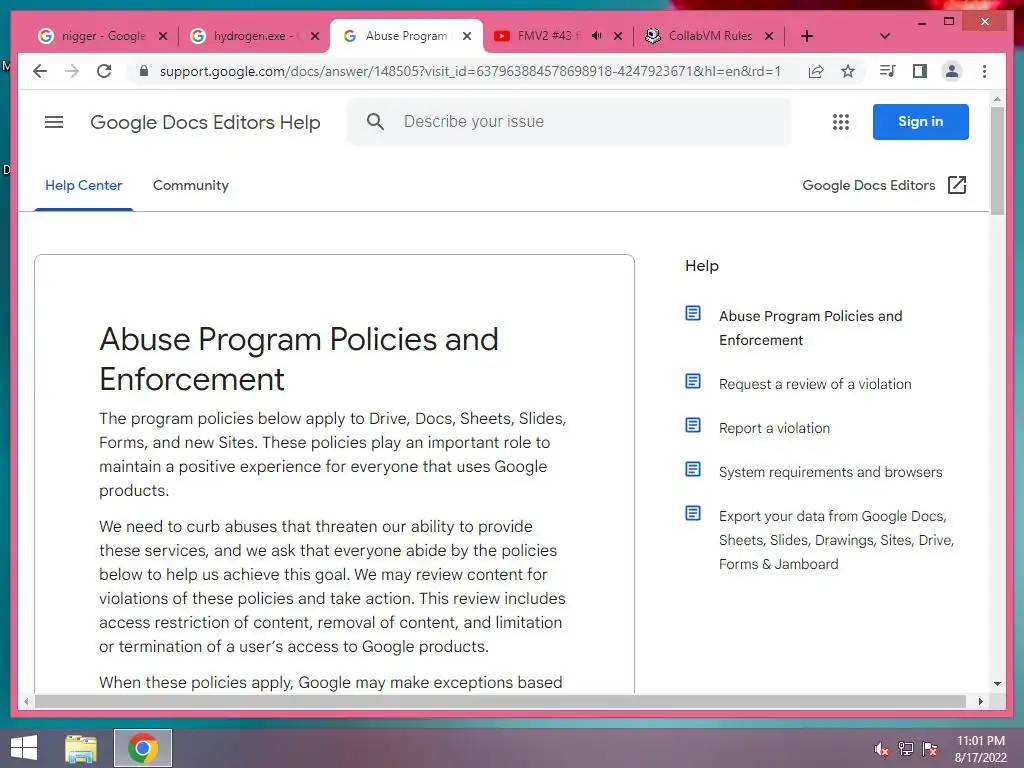Viewport: 1024px width, 768px height.
Task: Click article icon beside System requirements
Action: click(x=693, y=469)
